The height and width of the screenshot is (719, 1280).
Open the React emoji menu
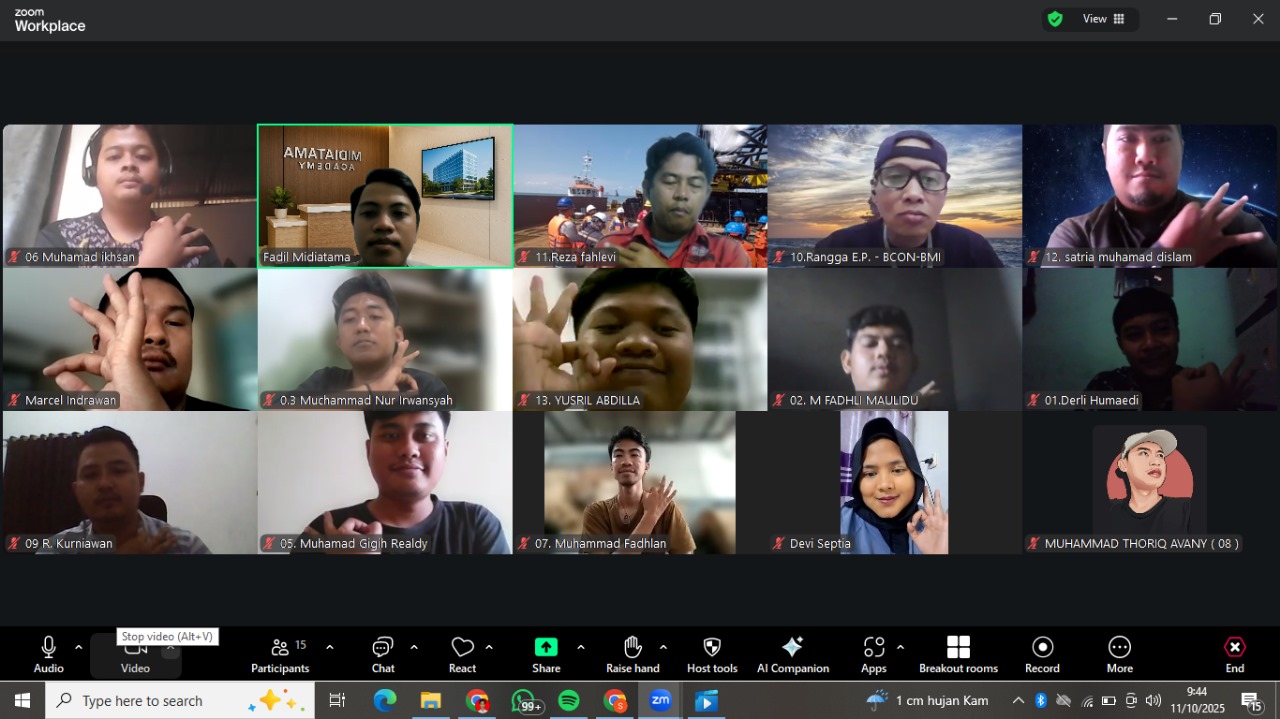(x=462, y=654)
